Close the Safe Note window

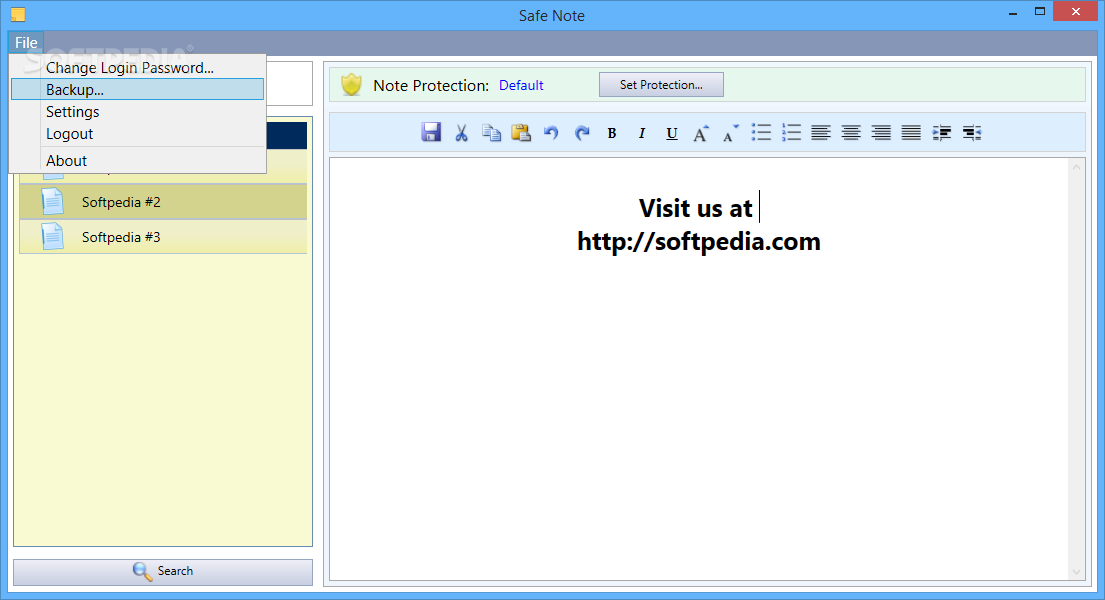coord(1076,11)
